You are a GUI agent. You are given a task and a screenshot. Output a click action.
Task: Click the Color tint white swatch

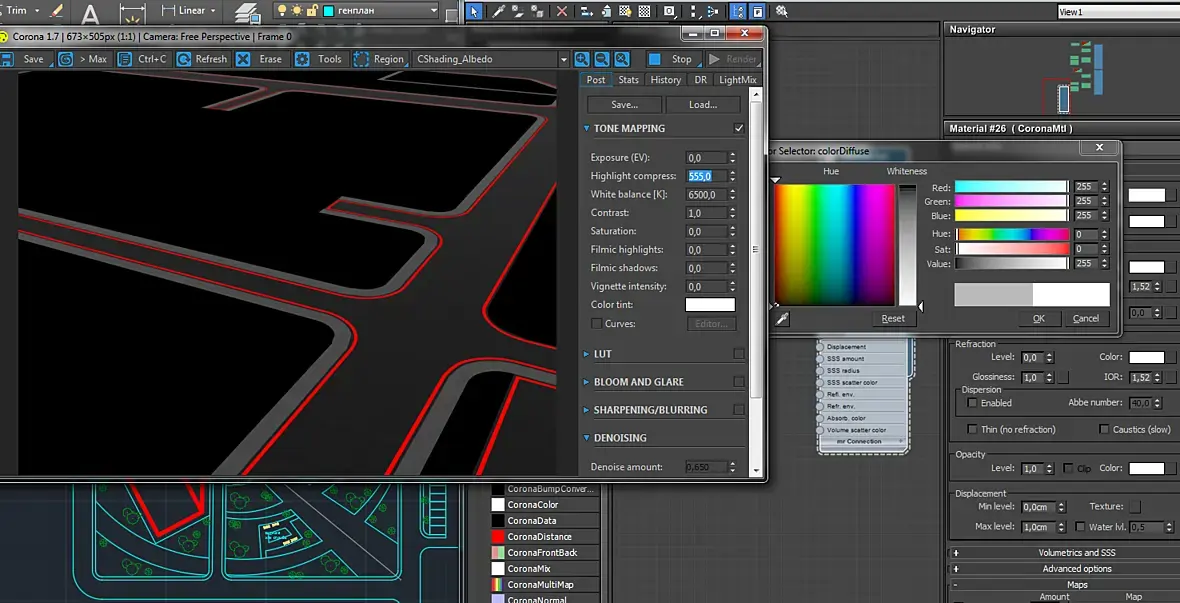[x=709, y=305]
